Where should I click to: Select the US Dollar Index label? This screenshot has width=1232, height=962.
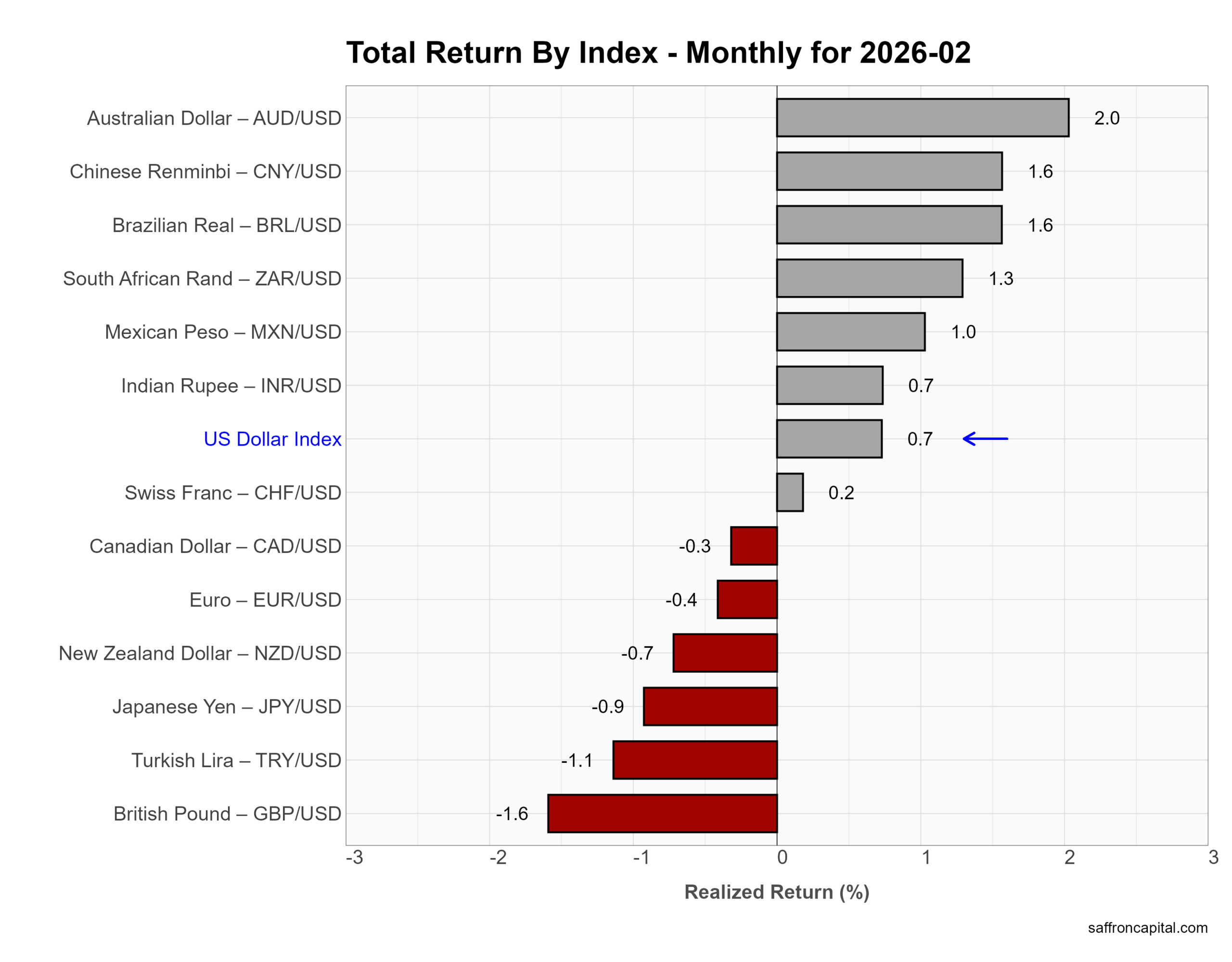click(x=272, y=439)
